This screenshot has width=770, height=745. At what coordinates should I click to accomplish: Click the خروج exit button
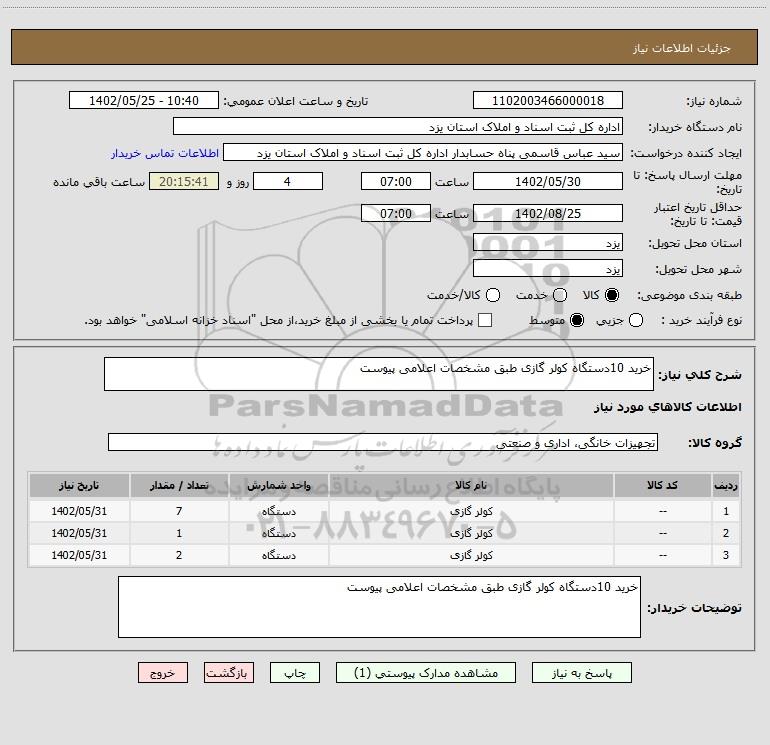click(163, 673)
